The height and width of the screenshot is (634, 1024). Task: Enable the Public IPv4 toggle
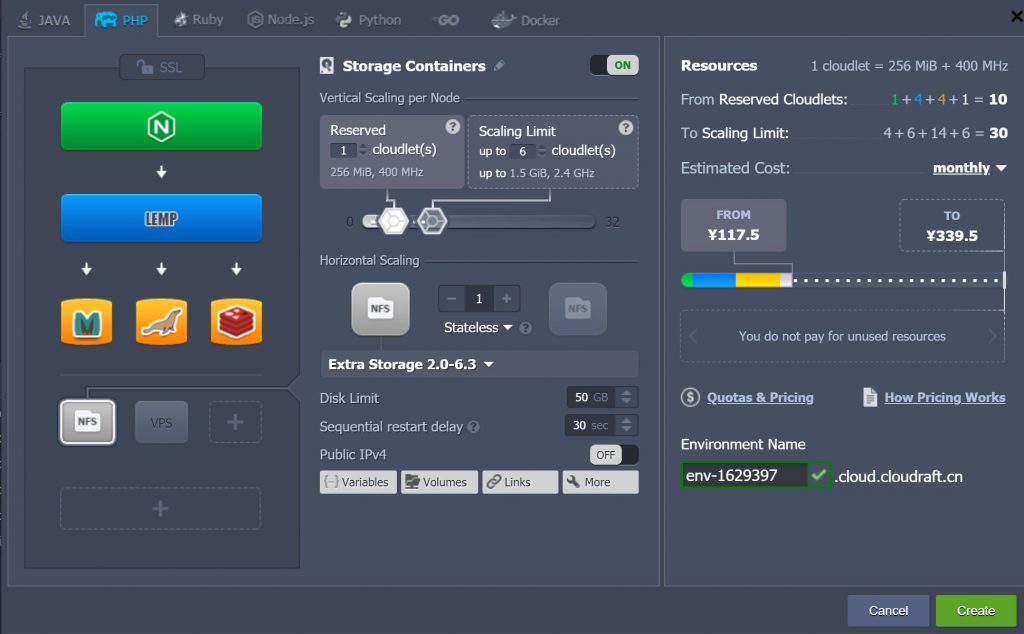[614, 455]
